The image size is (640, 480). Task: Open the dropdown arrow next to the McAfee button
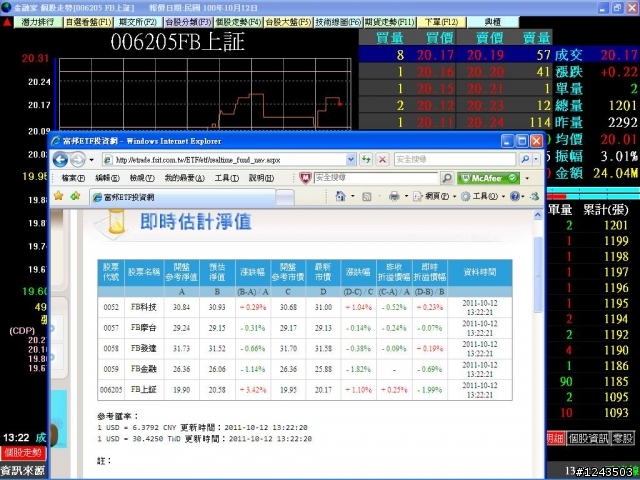pos(527,178)
